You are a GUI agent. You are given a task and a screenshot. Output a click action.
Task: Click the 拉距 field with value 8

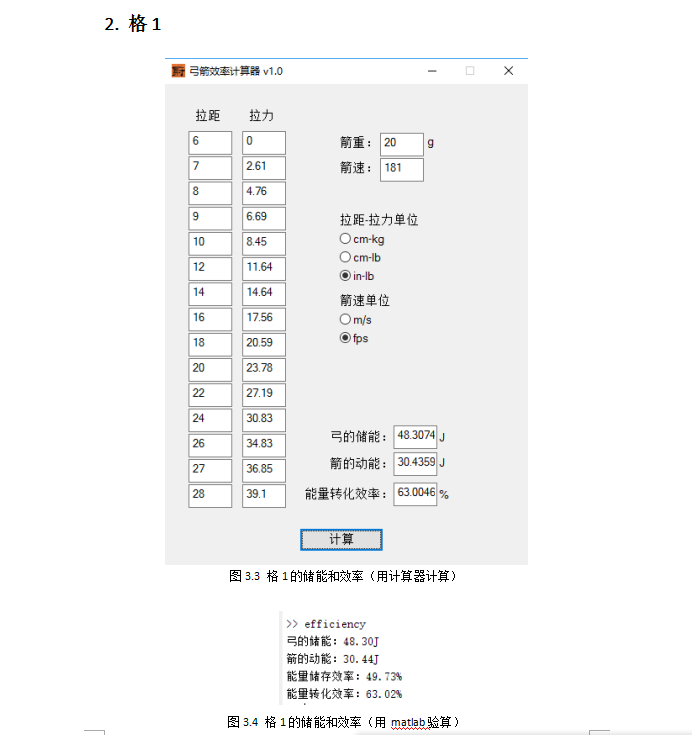(x=210, y=193)
